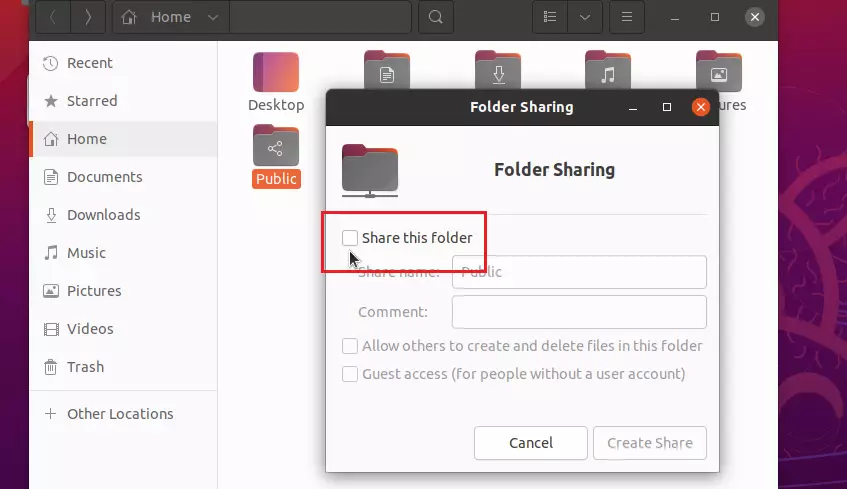The height and width of the screenshot is (489, 847).
Task: Close the Folder Sharing dialog
Action: 701,107
